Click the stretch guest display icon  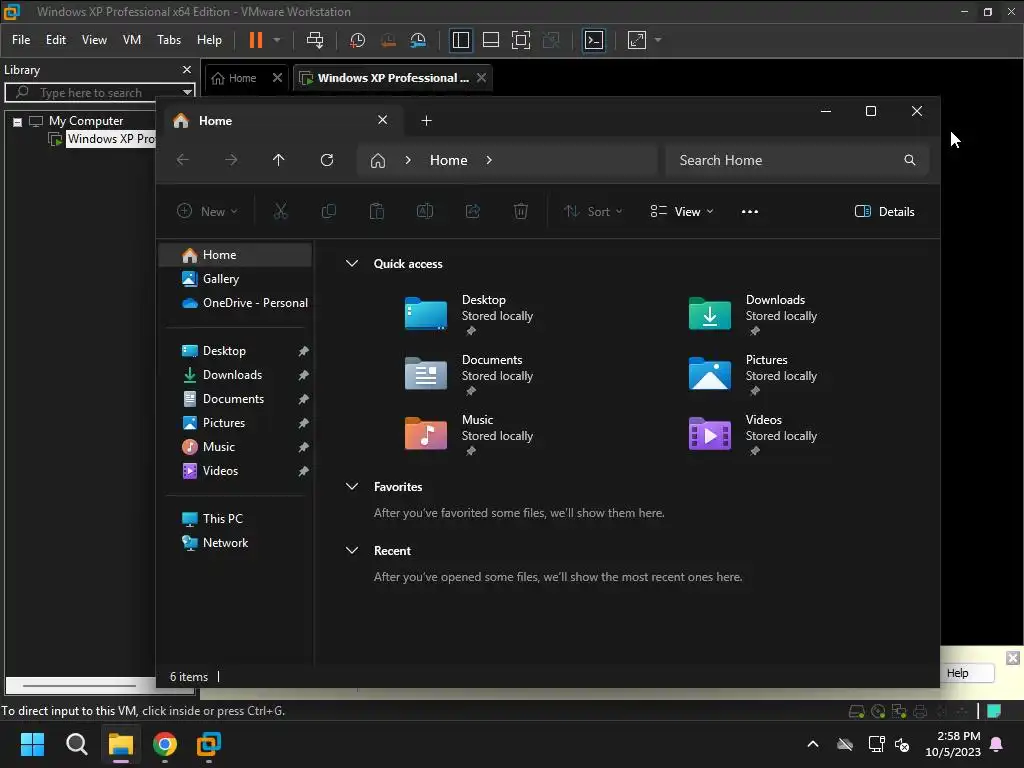coord(637,40)
